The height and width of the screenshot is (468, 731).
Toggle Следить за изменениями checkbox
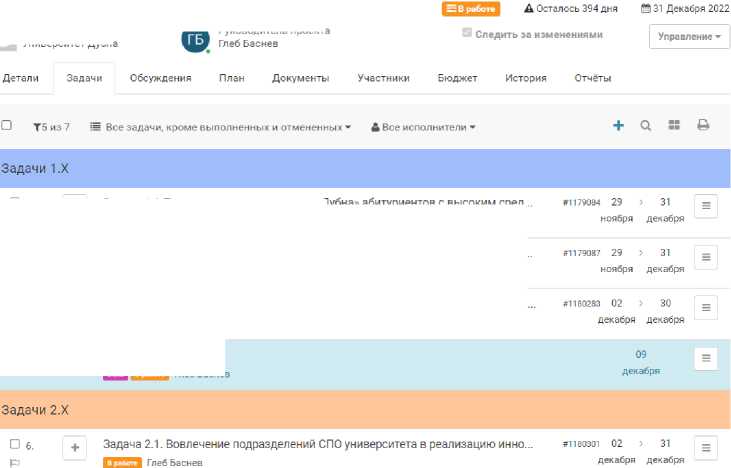[x=467, y=33]
